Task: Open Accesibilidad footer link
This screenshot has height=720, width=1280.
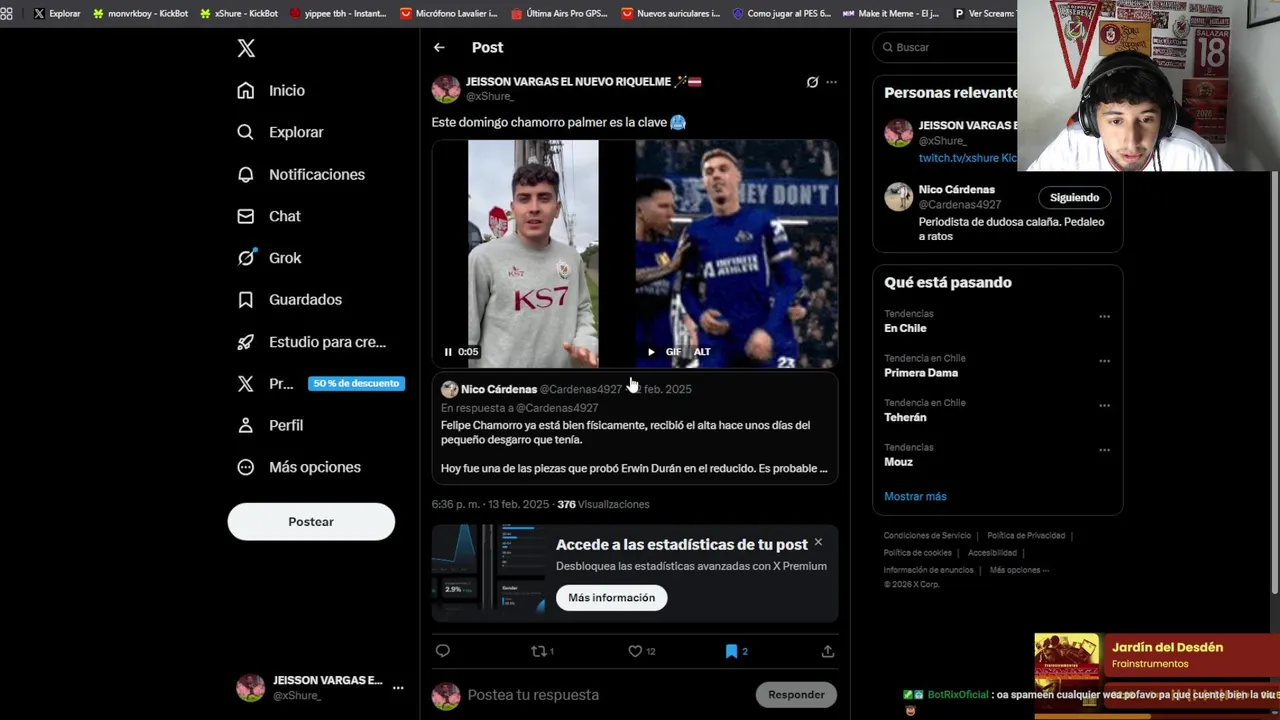Action: 992,553
